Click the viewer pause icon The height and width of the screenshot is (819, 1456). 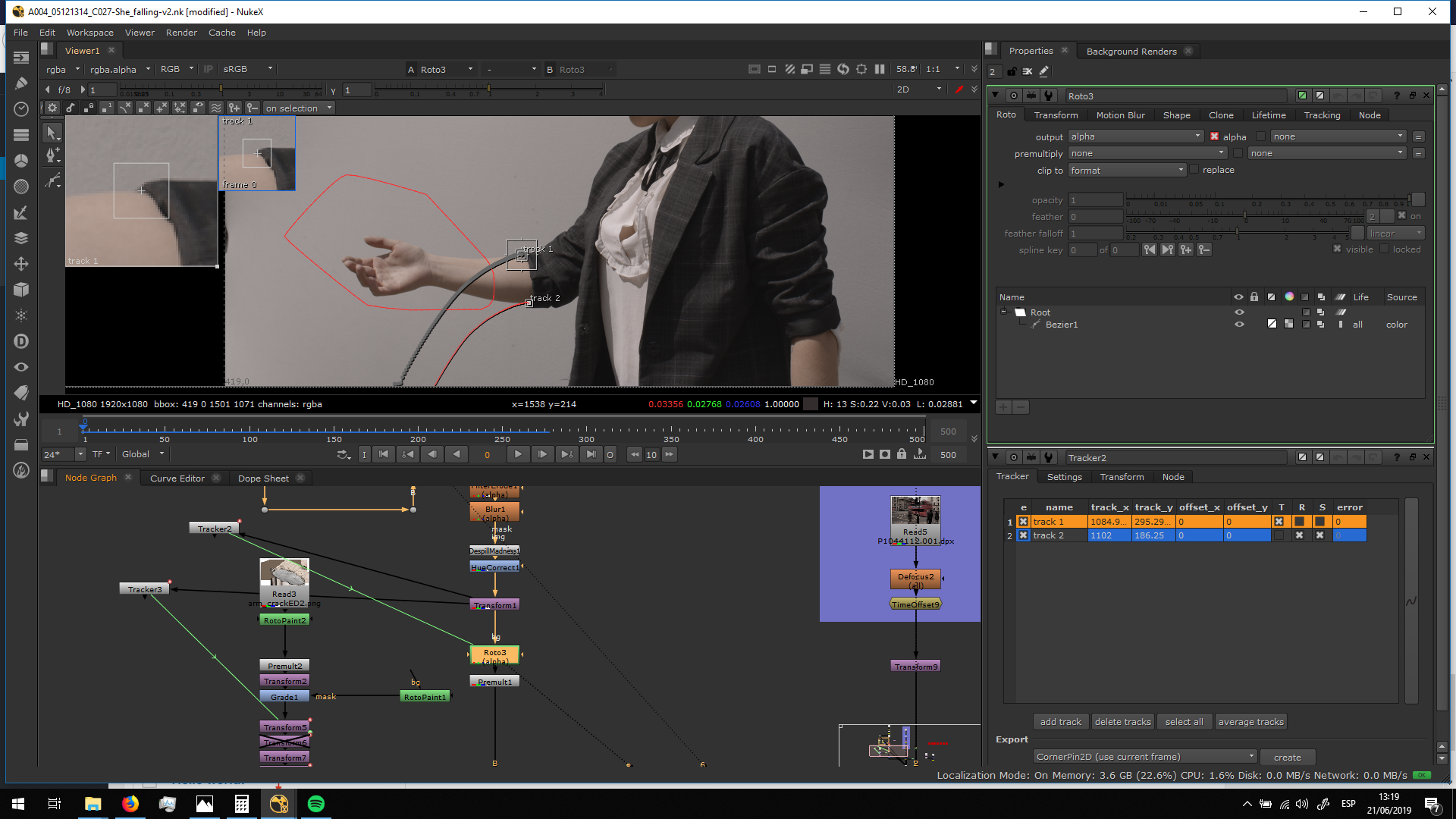point(880,69)
